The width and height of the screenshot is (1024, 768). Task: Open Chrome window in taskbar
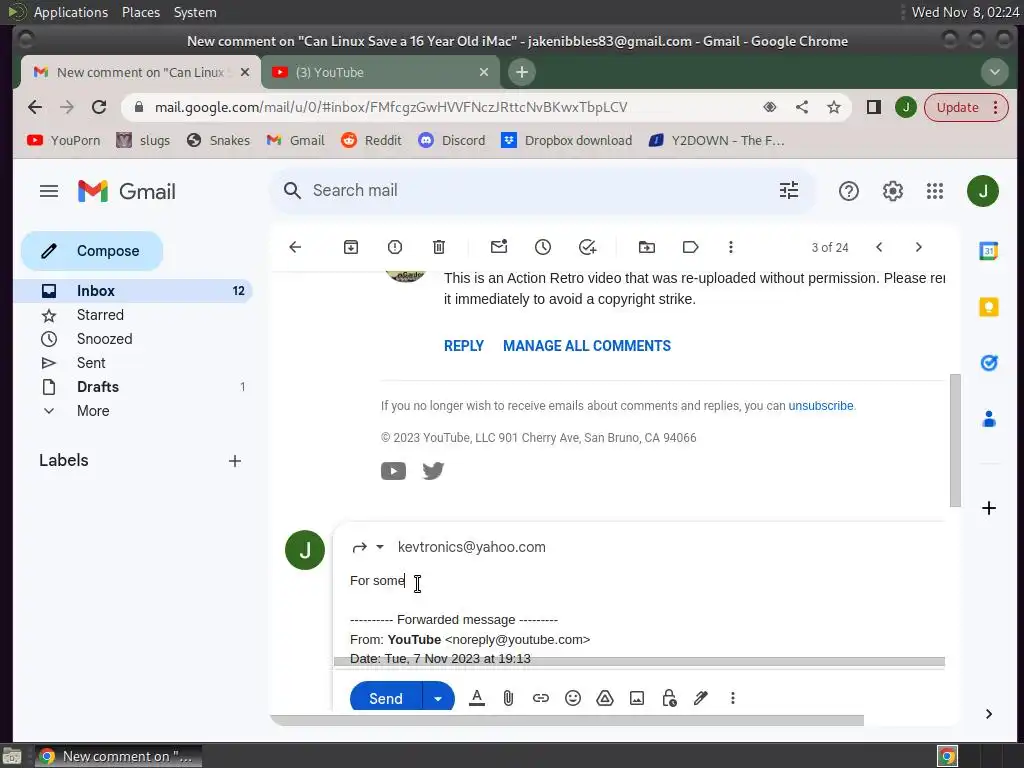(x=118, y=756)
